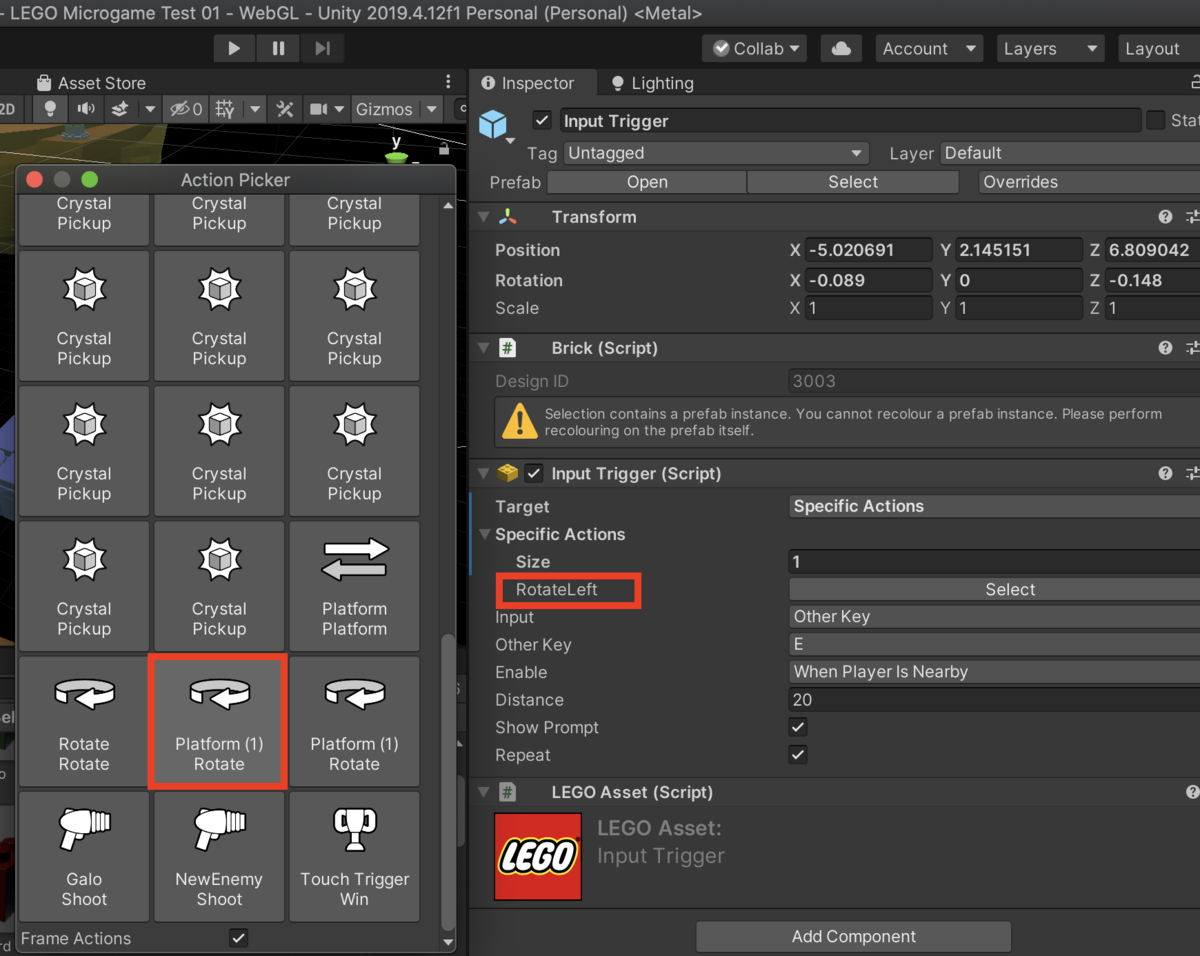
Task: Collapse the Transform component foldout
Action: (484, 217)
